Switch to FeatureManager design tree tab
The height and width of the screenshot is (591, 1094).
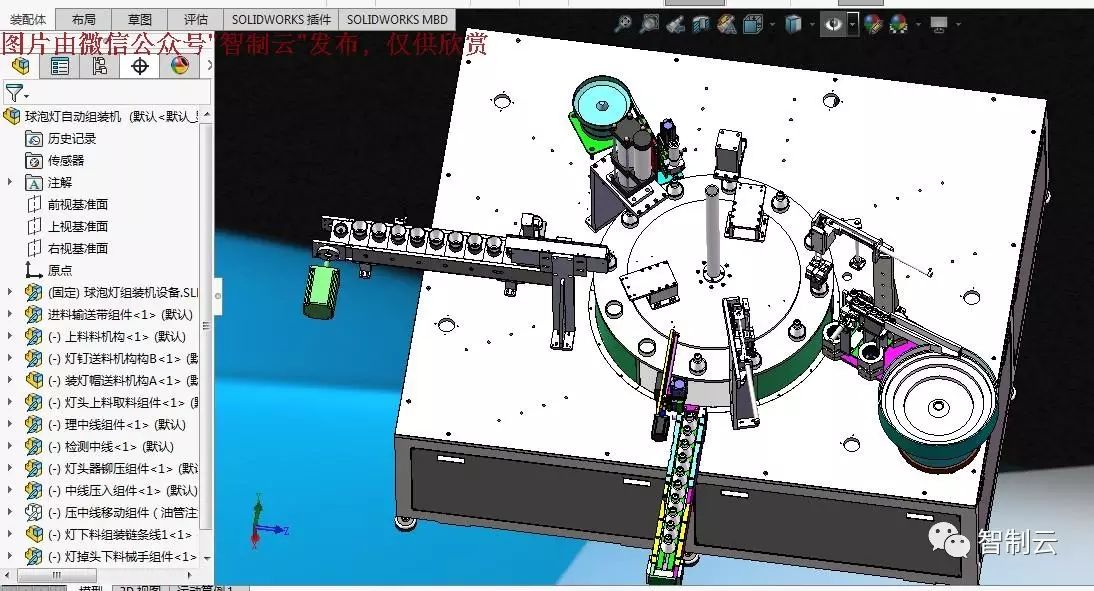pos(20,66)
